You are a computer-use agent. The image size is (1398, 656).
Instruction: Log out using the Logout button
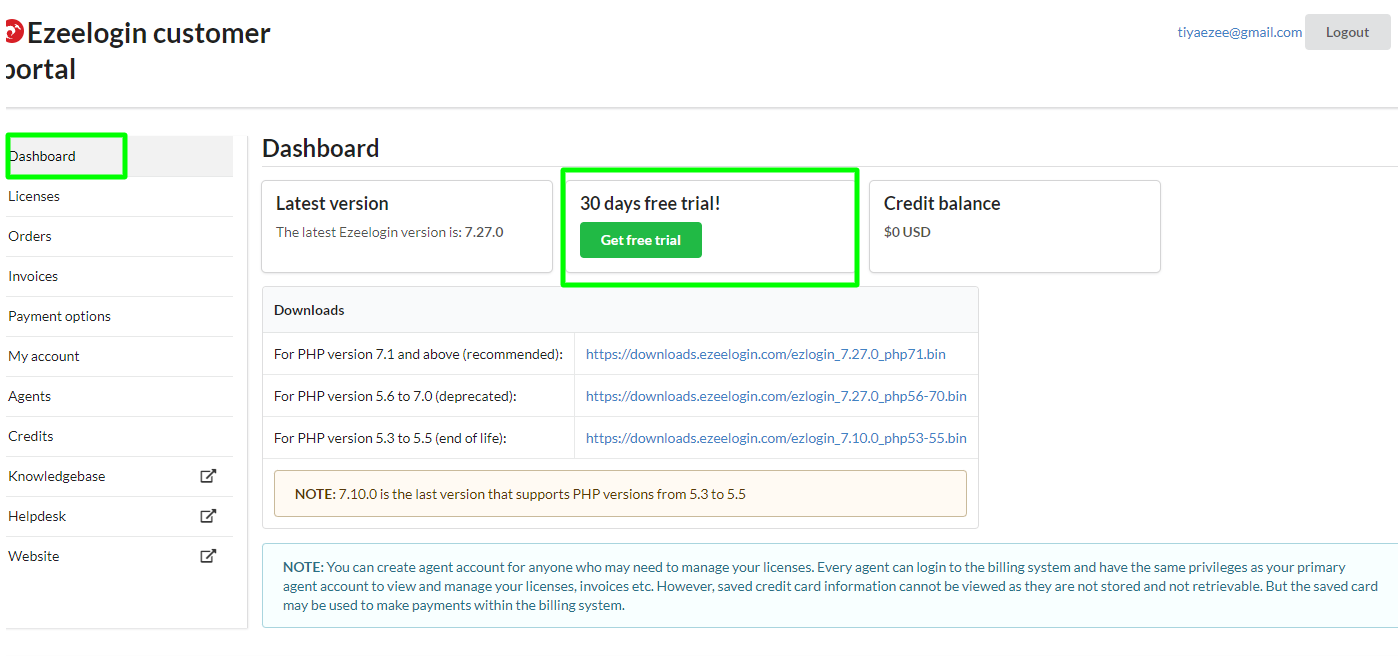coord(1347,32)
